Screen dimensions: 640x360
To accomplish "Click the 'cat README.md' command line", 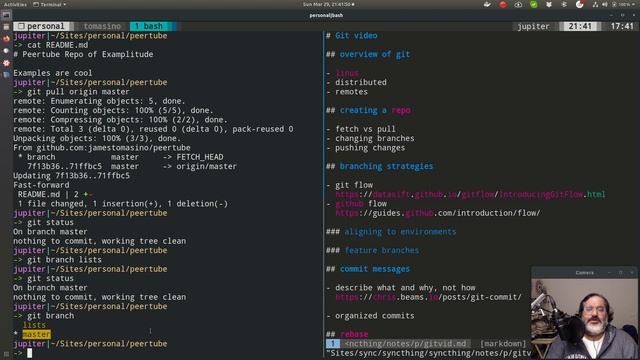I will [x=57, y=45].
